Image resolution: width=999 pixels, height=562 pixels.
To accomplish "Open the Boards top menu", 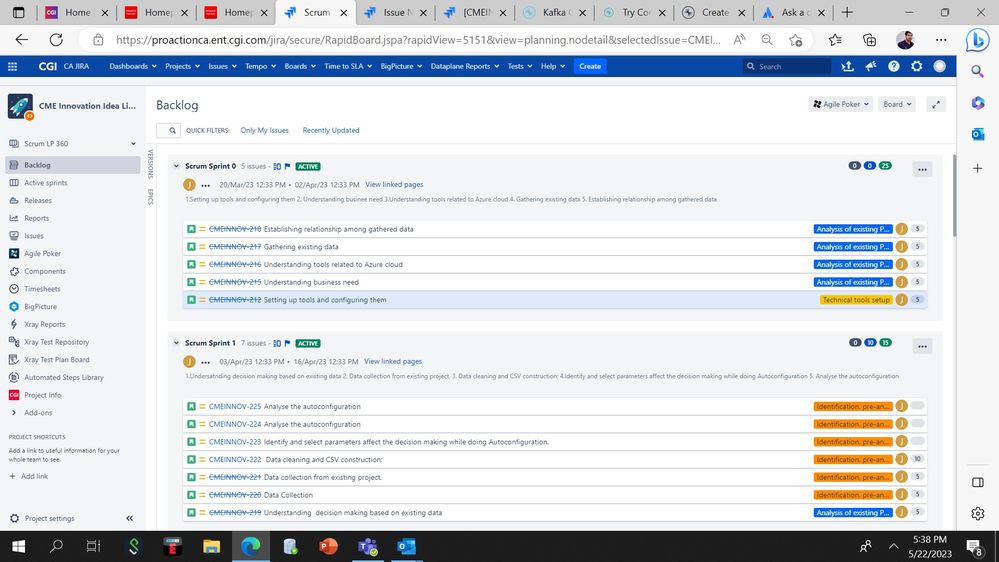I will (x=299, y=66).
